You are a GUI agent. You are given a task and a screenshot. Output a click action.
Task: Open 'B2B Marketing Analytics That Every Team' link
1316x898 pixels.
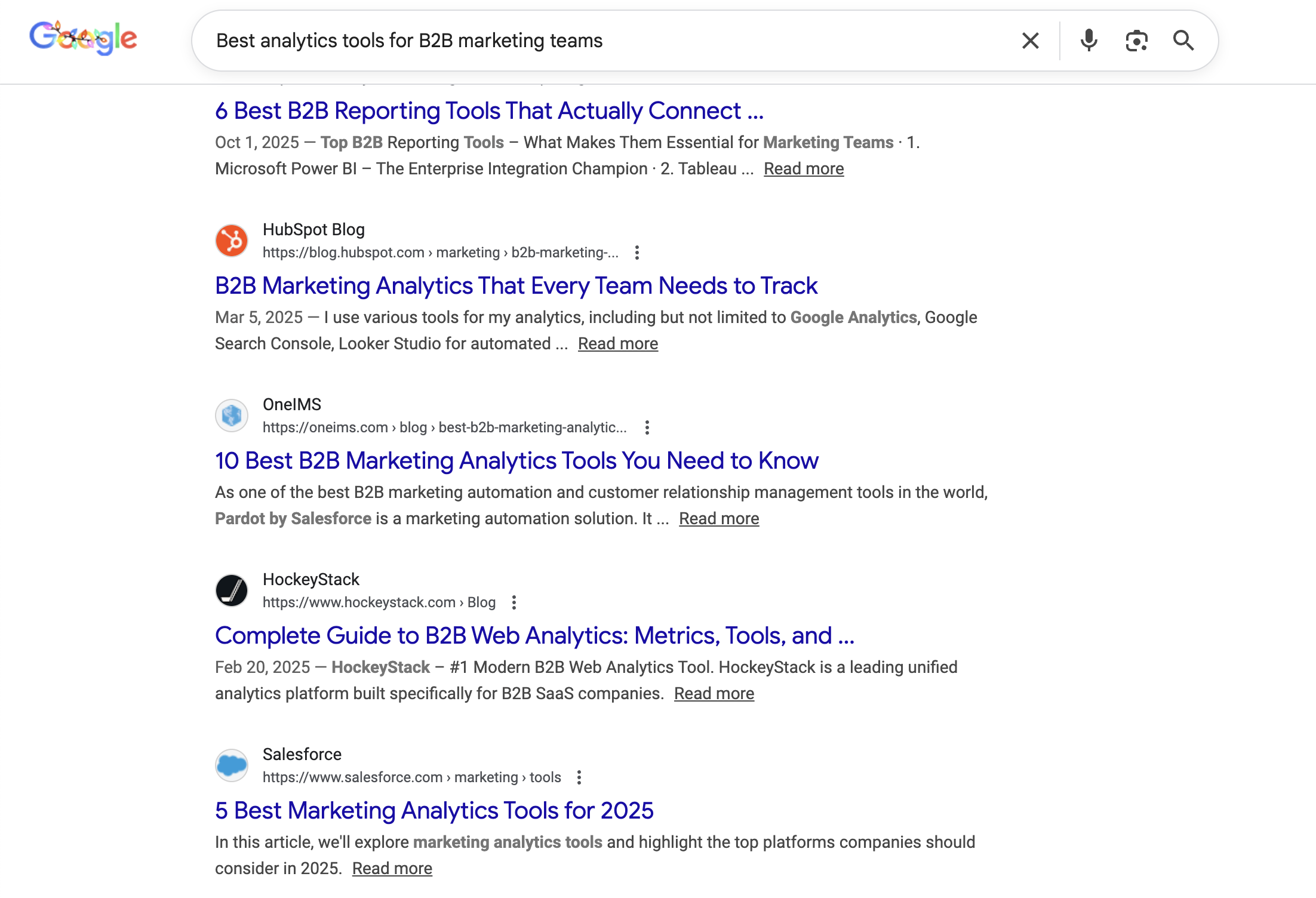[516, 286]
